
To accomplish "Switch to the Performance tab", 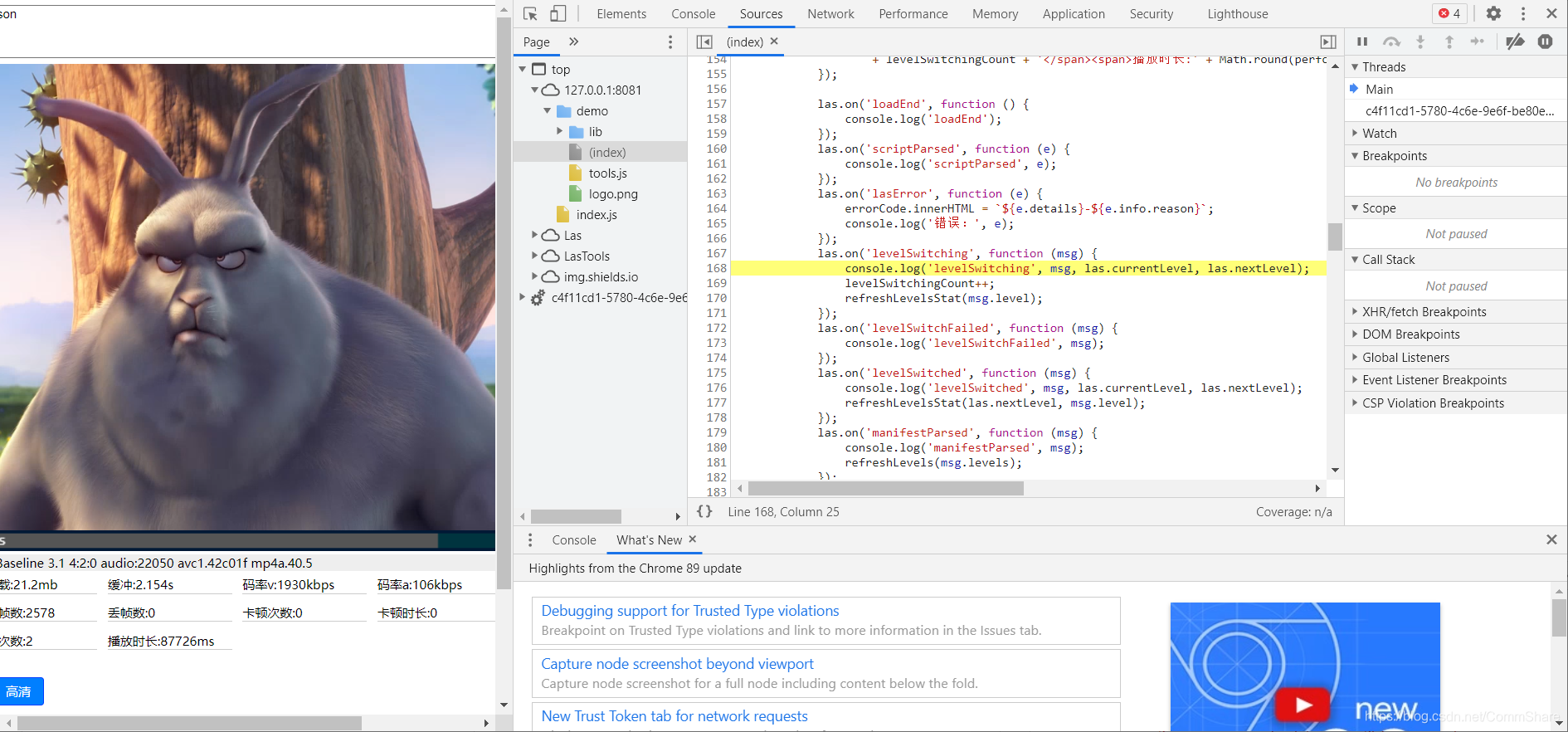I will click(913, 14).
